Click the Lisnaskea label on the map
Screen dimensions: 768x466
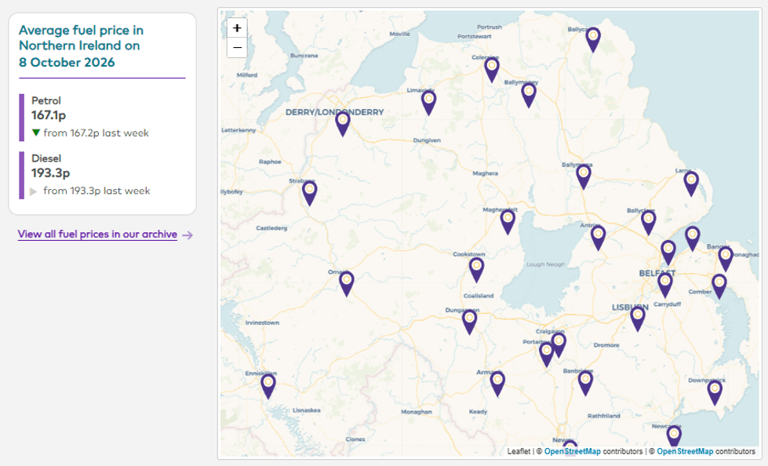tap(306, 410)
